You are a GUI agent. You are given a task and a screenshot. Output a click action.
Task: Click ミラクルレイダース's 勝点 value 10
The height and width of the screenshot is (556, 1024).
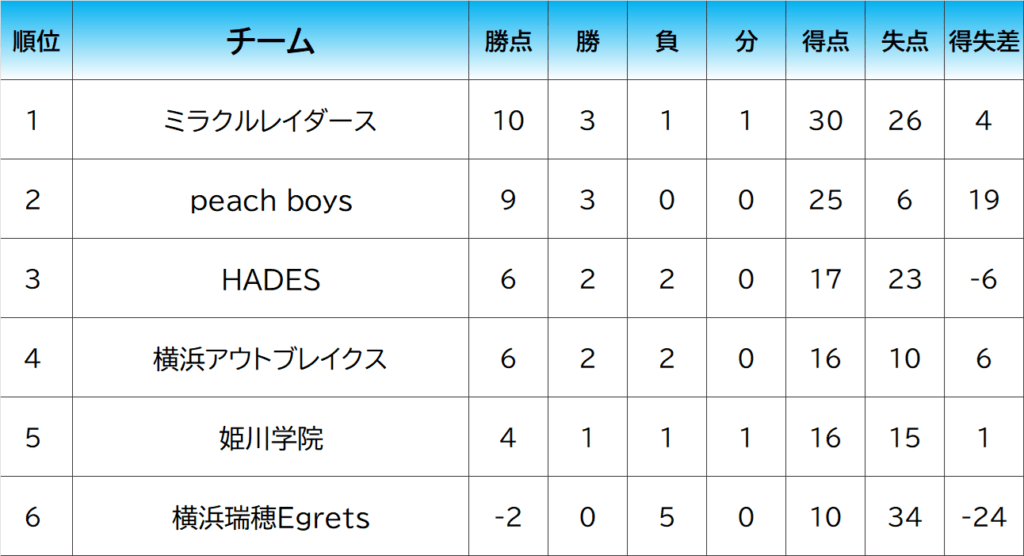coord(508,121)
